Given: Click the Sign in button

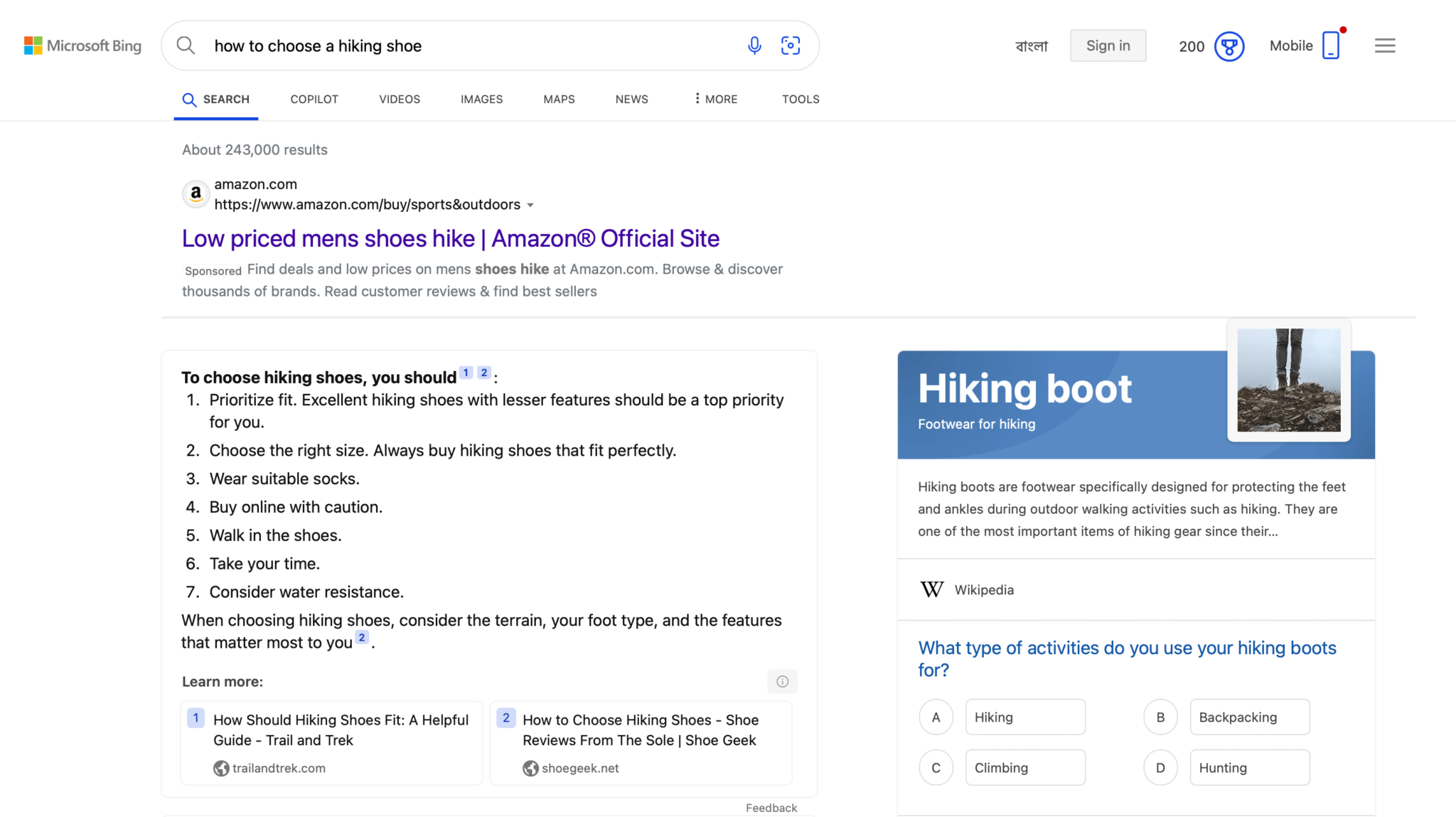Looking at the screenshot, I should [x=1108, y=45].
